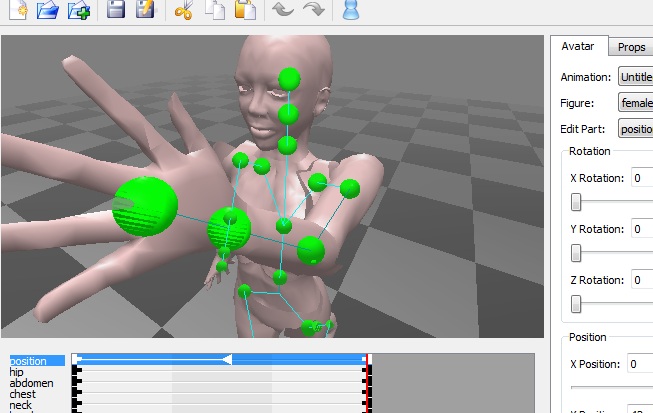This screenshot has height=413, width=653.
Task: Click the Z Rotation value field
Action: (x=642, y=280)
